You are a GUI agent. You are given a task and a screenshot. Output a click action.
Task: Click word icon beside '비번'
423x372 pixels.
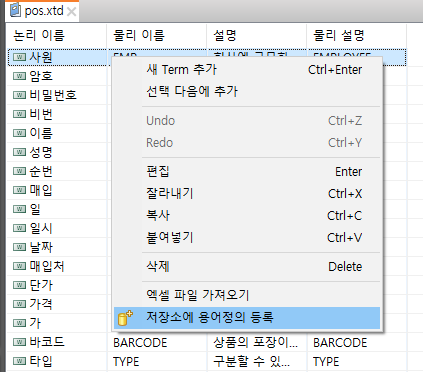(19, 114)
